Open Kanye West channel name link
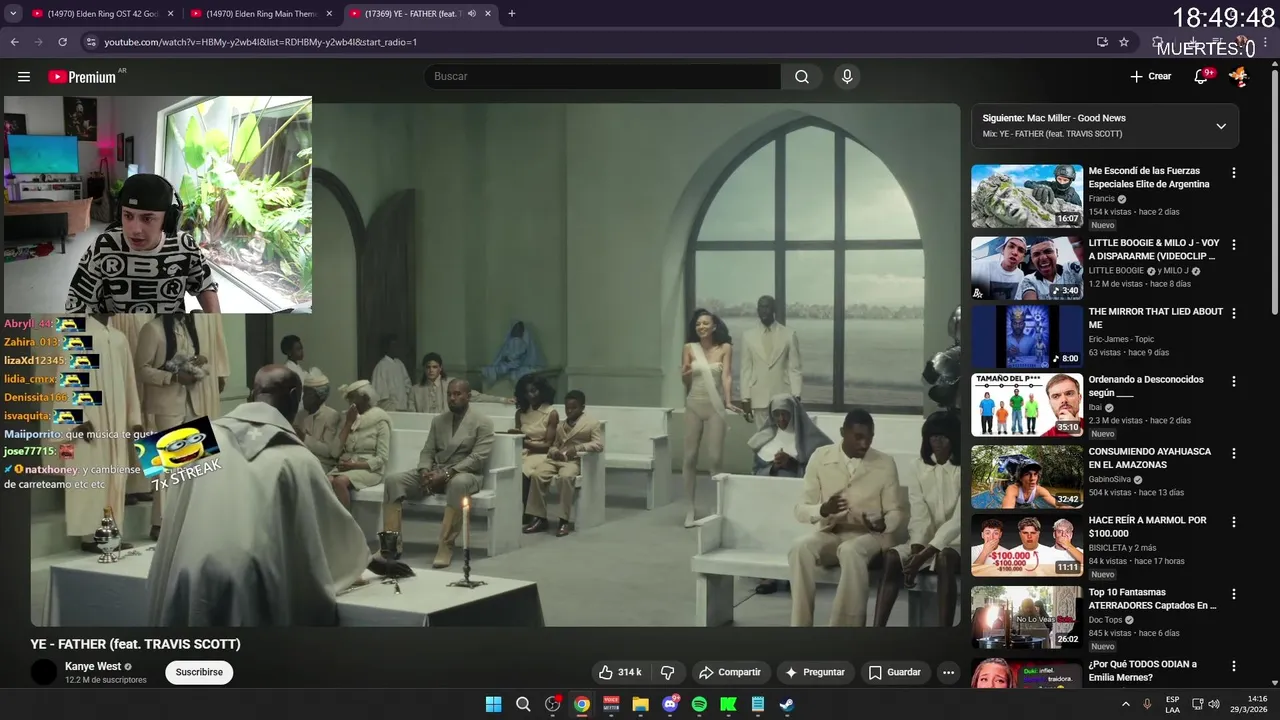This screenshot has width=1280, height=720. coord(93,666)
